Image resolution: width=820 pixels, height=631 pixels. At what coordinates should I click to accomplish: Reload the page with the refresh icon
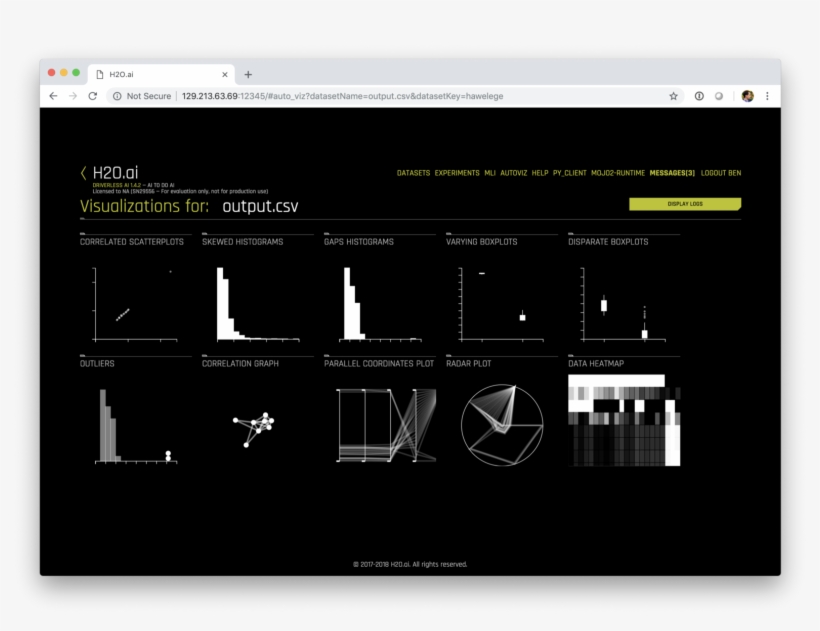pos(92,96)
